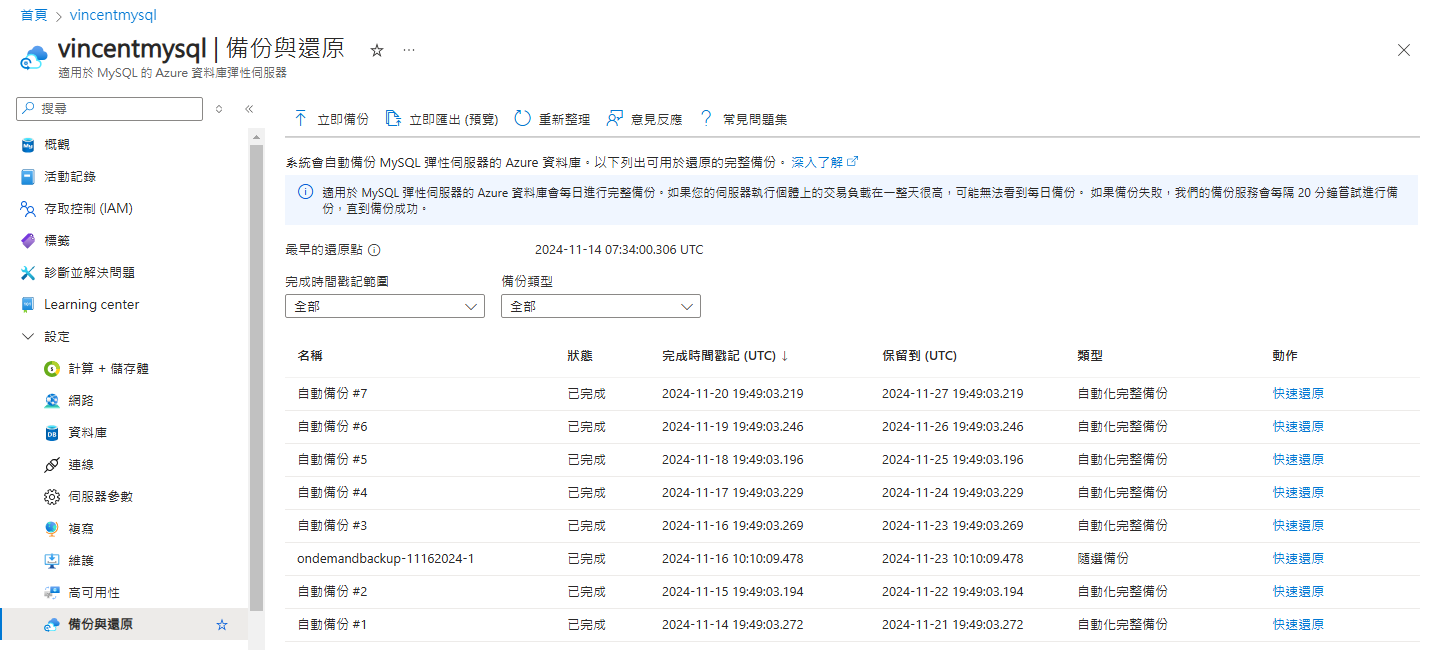This screenshot has width=1440, height=650.
Task: Click the 最早的還原點 timestamp value
Action: [619, 250]
